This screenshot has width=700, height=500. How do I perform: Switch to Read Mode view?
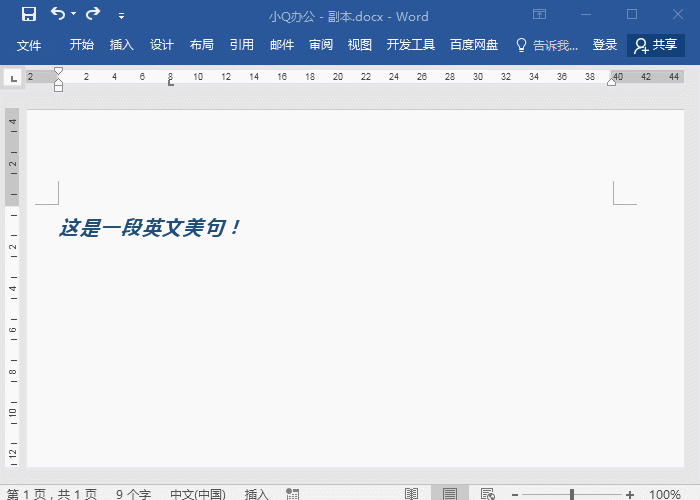pos(411,494)
